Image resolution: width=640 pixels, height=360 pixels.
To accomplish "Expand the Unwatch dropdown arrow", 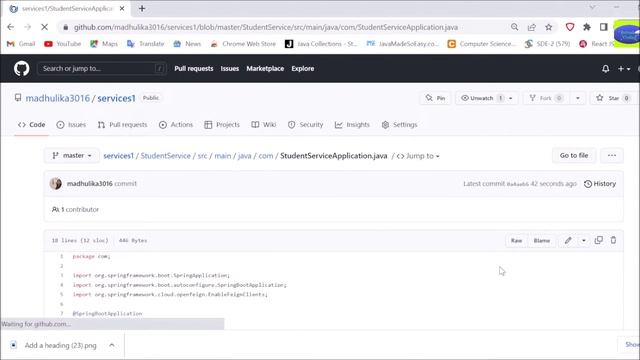I will pyautogui.click(x=511, y=98).
